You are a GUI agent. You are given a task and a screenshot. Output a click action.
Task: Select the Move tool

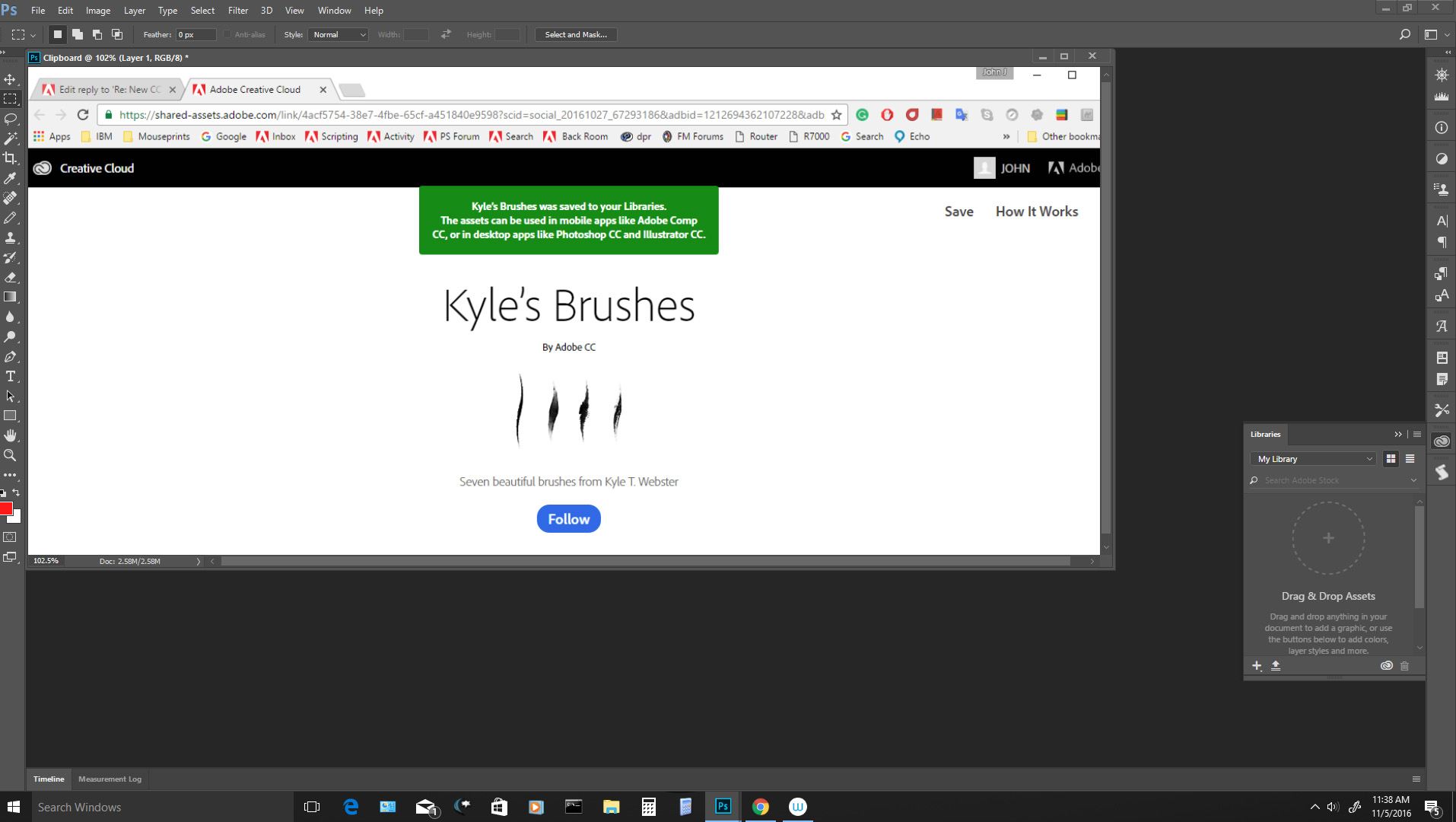[x=10, y=79]
